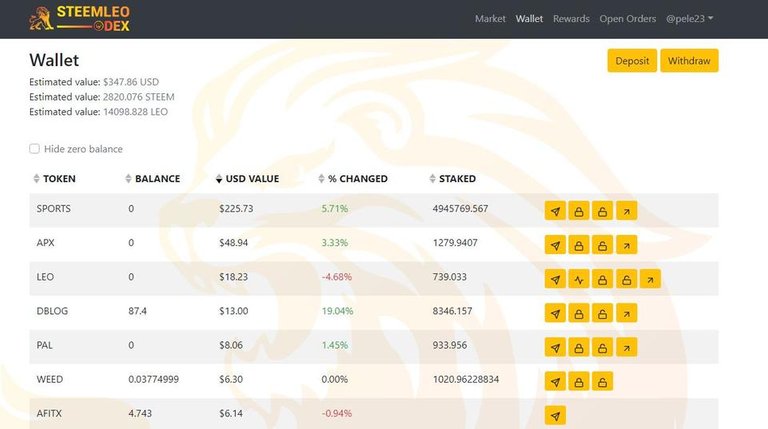This screenshot has width=768, height=429.
Task: Click the DBLOG balance 87.4
Action: (x=137, y=311)
